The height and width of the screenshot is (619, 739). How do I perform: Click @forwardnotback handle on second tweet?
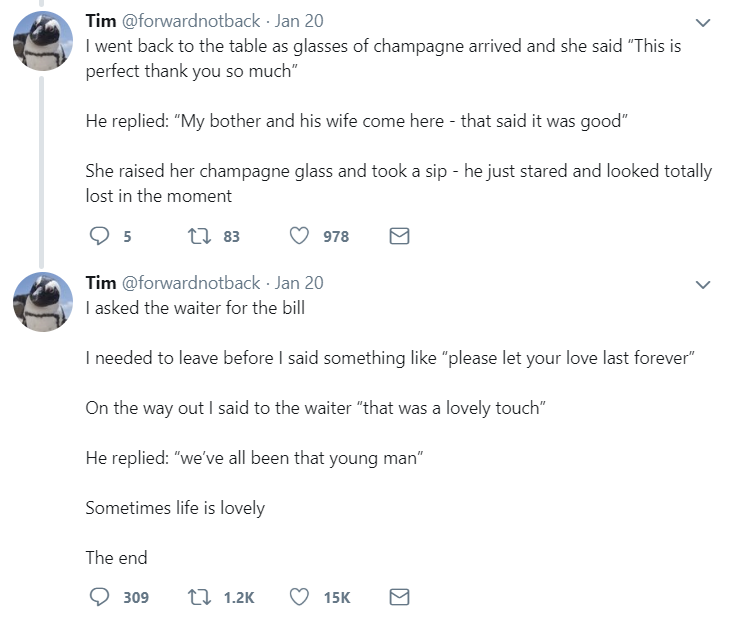(190, 283)
